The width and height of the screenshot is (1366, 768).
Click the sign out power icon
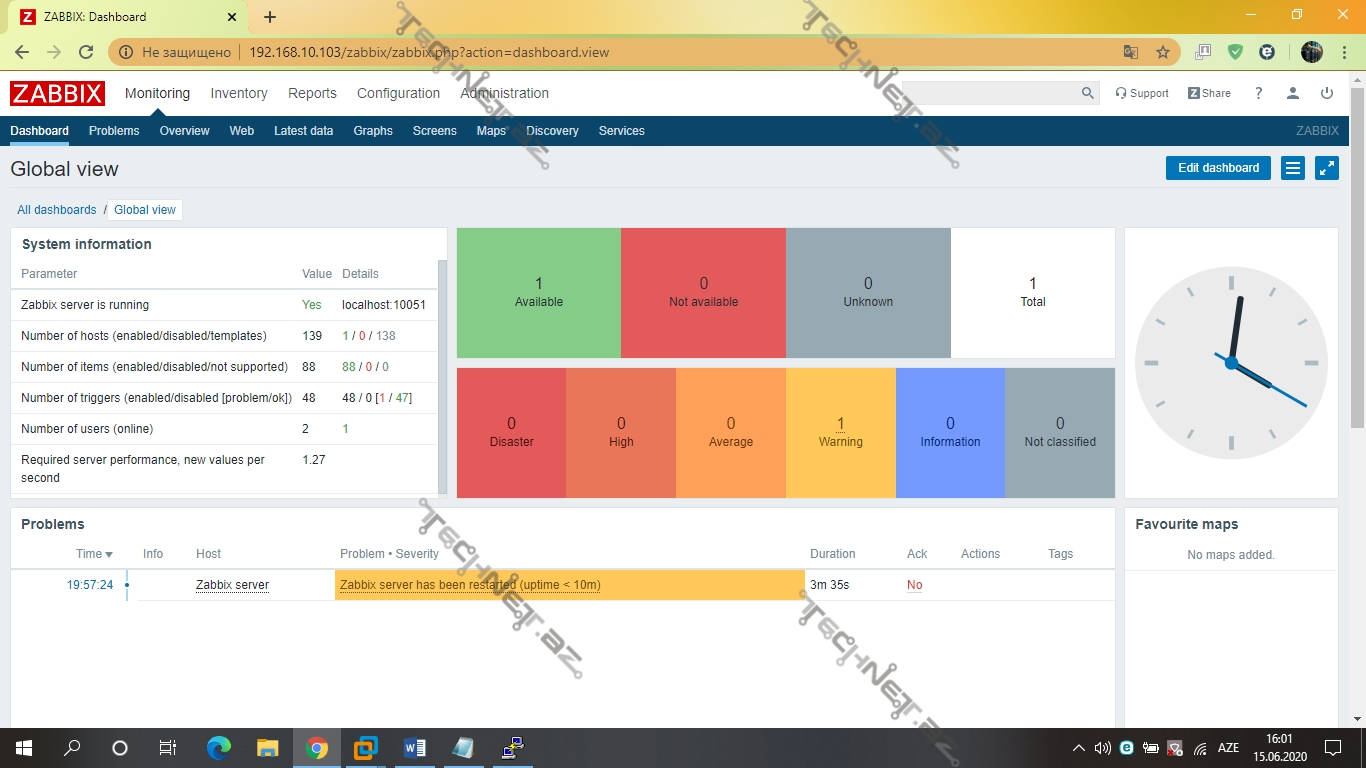coord(1327,93)
